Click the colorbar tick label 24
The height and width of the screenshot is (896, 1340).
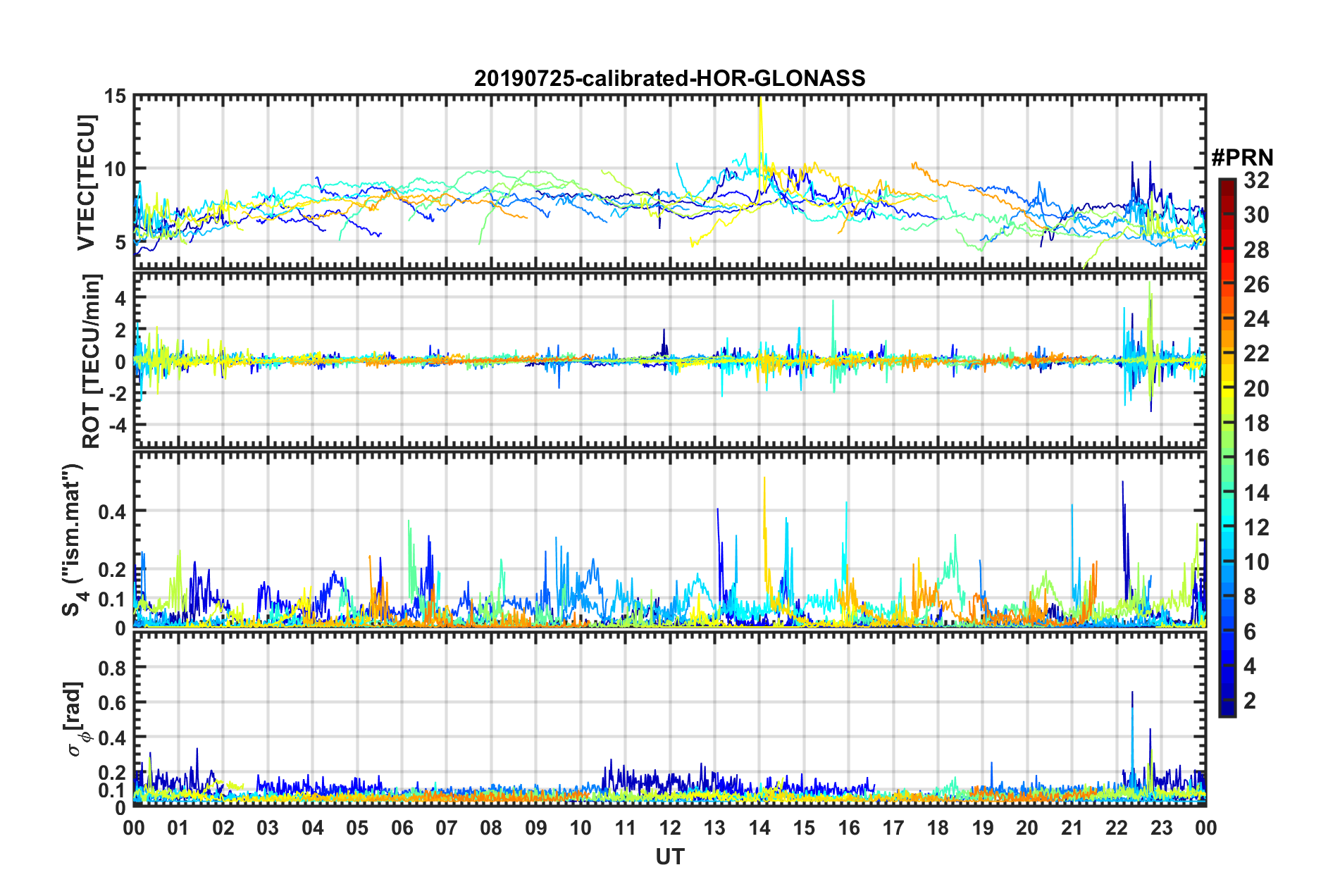point(1256,319)
